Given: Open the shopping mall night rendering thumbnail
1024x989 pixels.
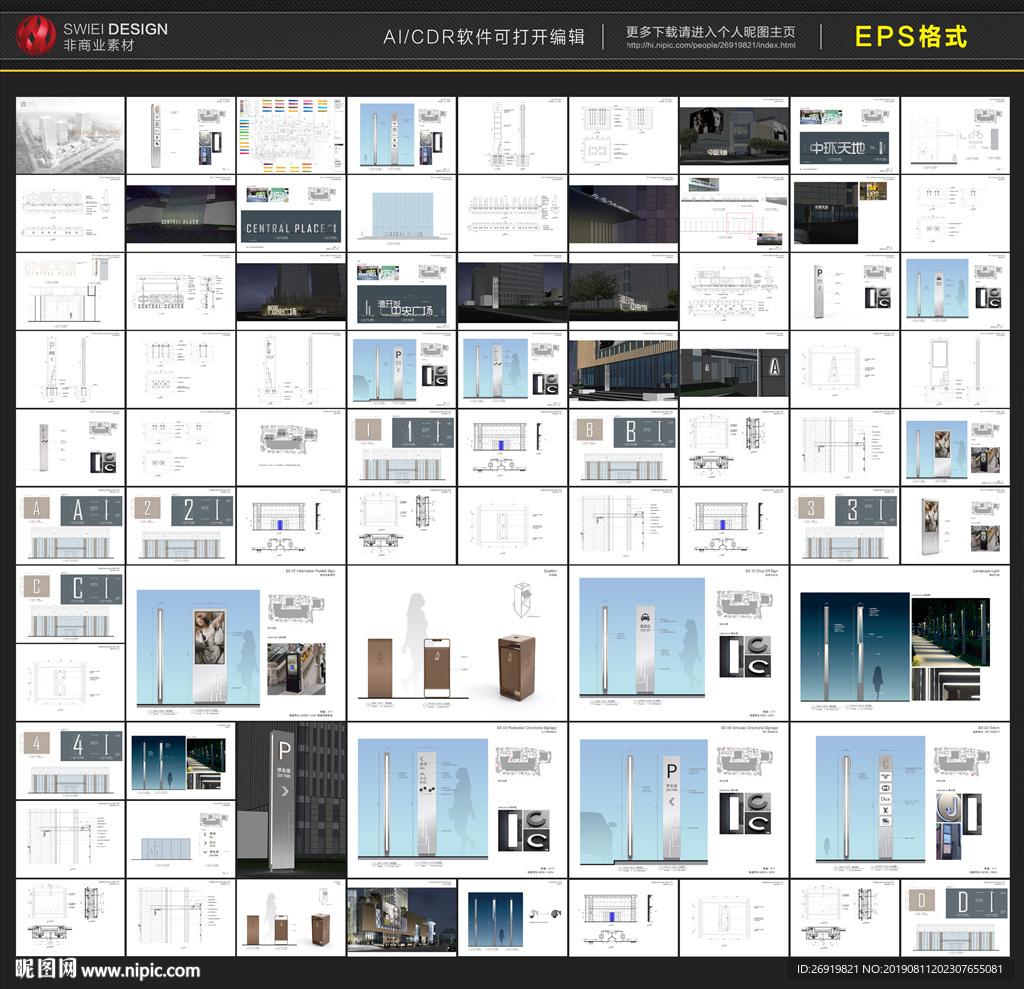Looking at the screenshot, I should 402,917.
